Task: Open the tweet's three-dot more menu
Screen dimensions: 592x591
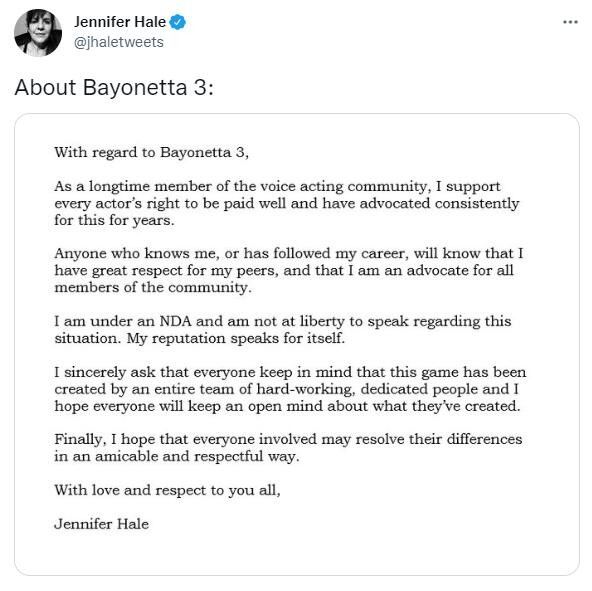Action: (x=570, y=22)
